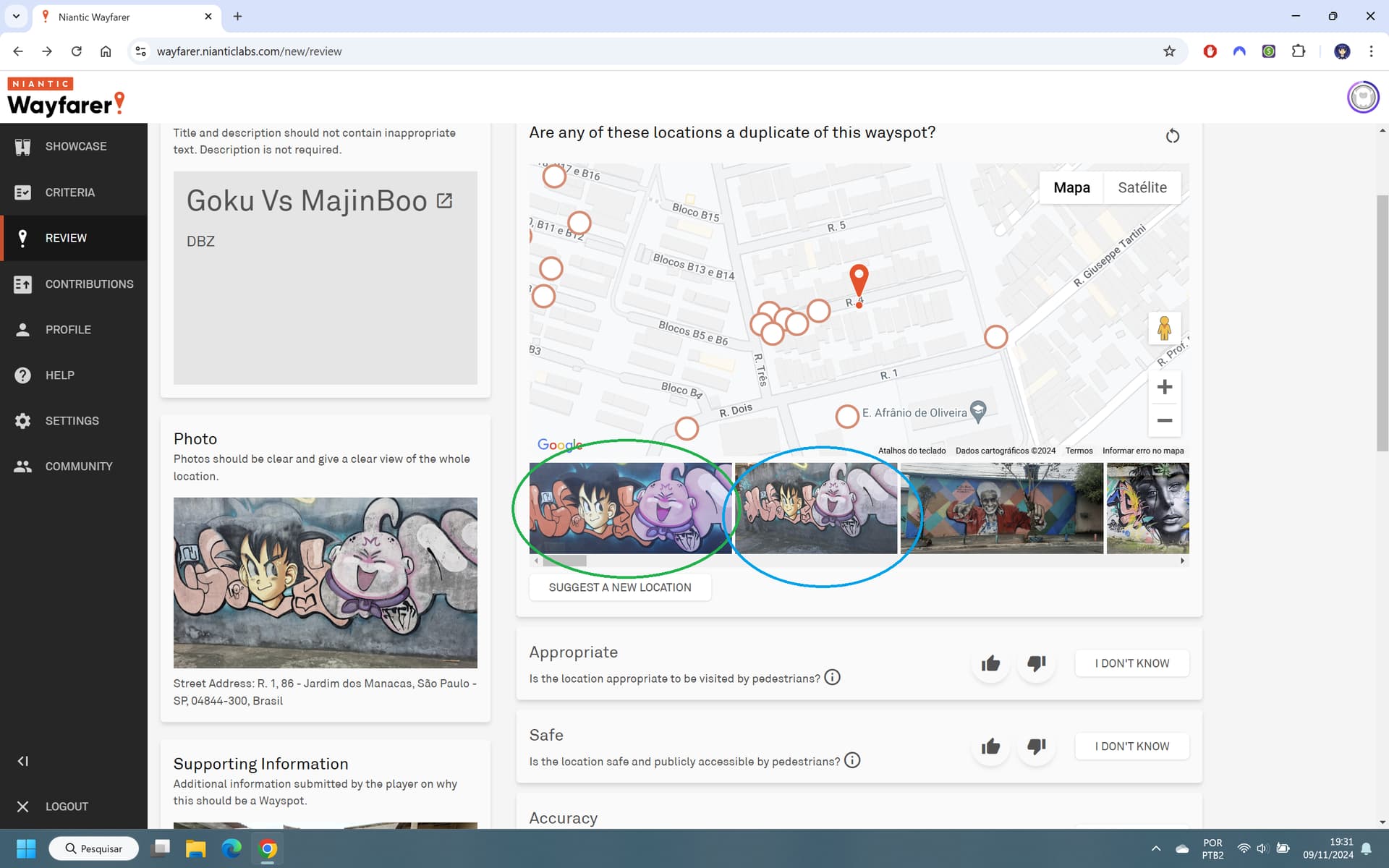1389x868 pixels.
Task: Open Atalhos do teclado map link
Action: click(912, 451)
